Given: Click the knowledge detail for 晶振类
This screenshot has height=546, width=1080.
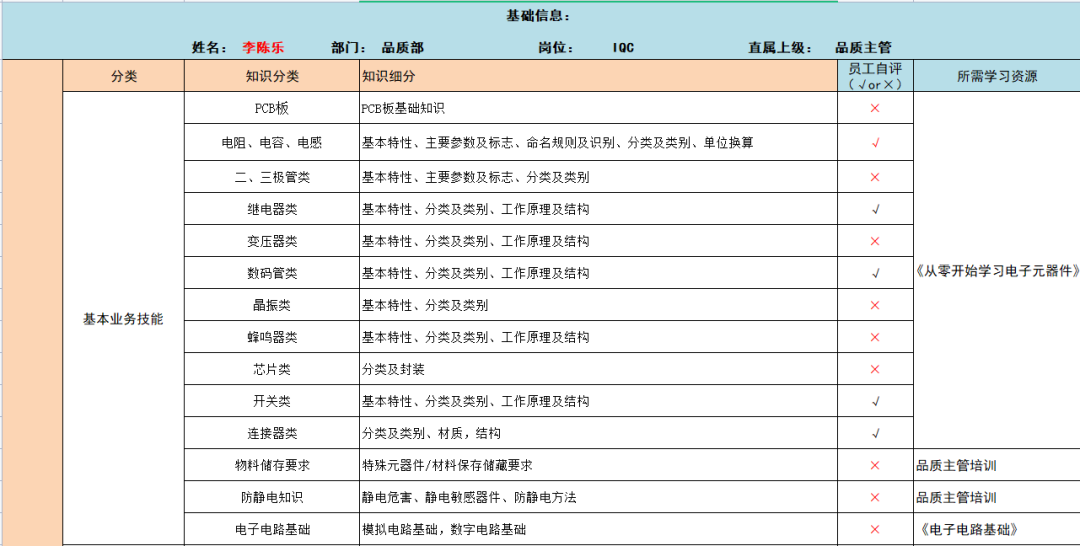Looking at the screenshot, I should pyautogui.click(x=599, y=305).
